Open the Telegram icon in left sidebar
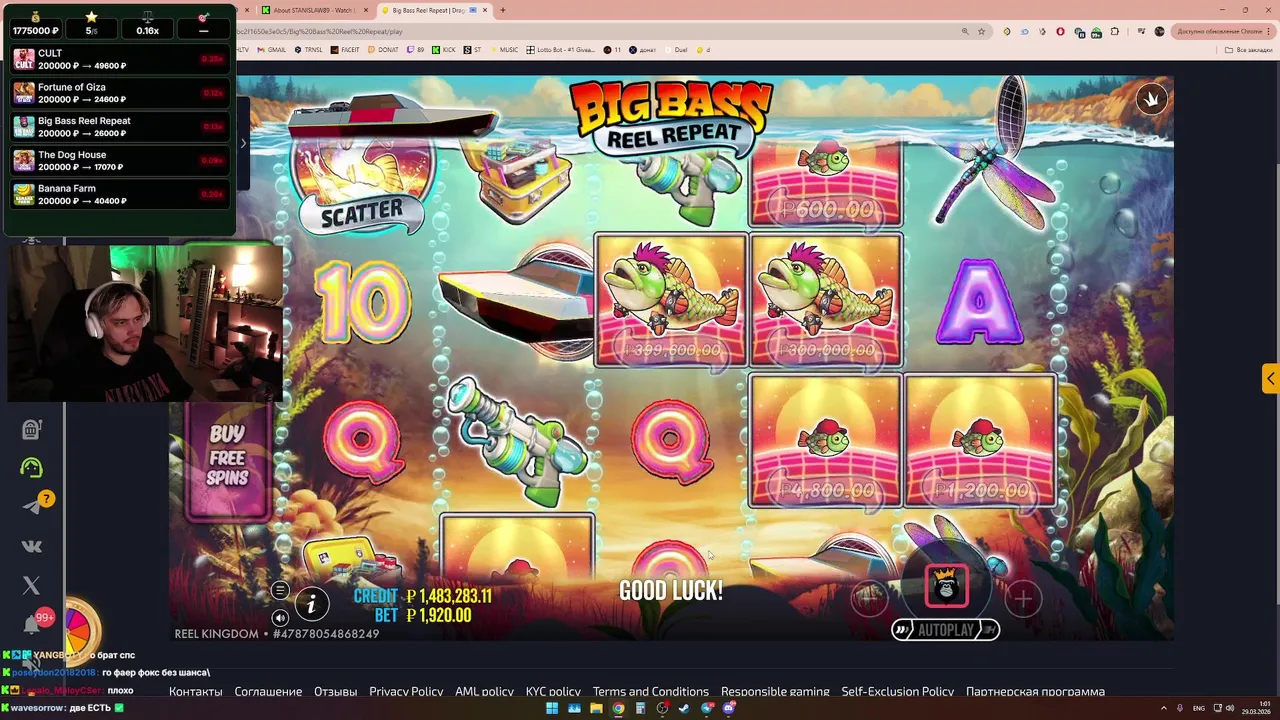The image size is (1280, 720). (x=32, y=506)
